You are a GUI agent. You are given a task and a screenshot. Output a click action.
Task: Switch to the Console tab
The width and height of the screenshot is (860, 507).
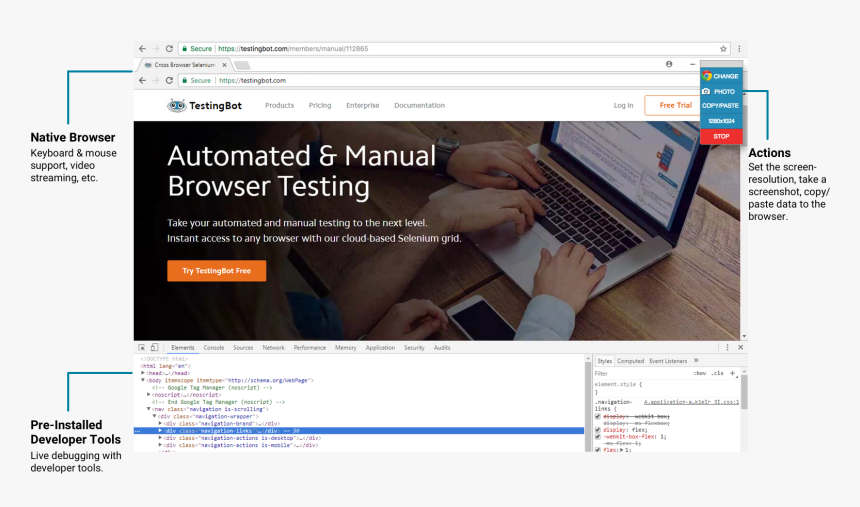click(x=214, y=347)
